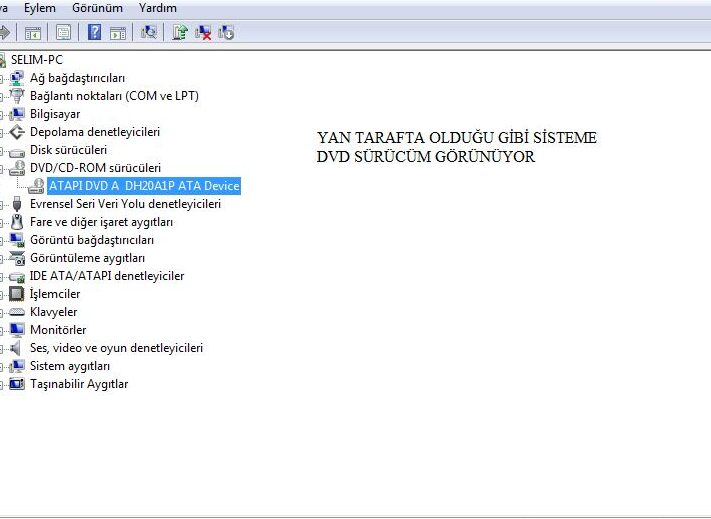This screenshot has width=711, height=519.
Task: Select ATAPI DVD A DH20A1P ATA Device
Action: [144, 186]
